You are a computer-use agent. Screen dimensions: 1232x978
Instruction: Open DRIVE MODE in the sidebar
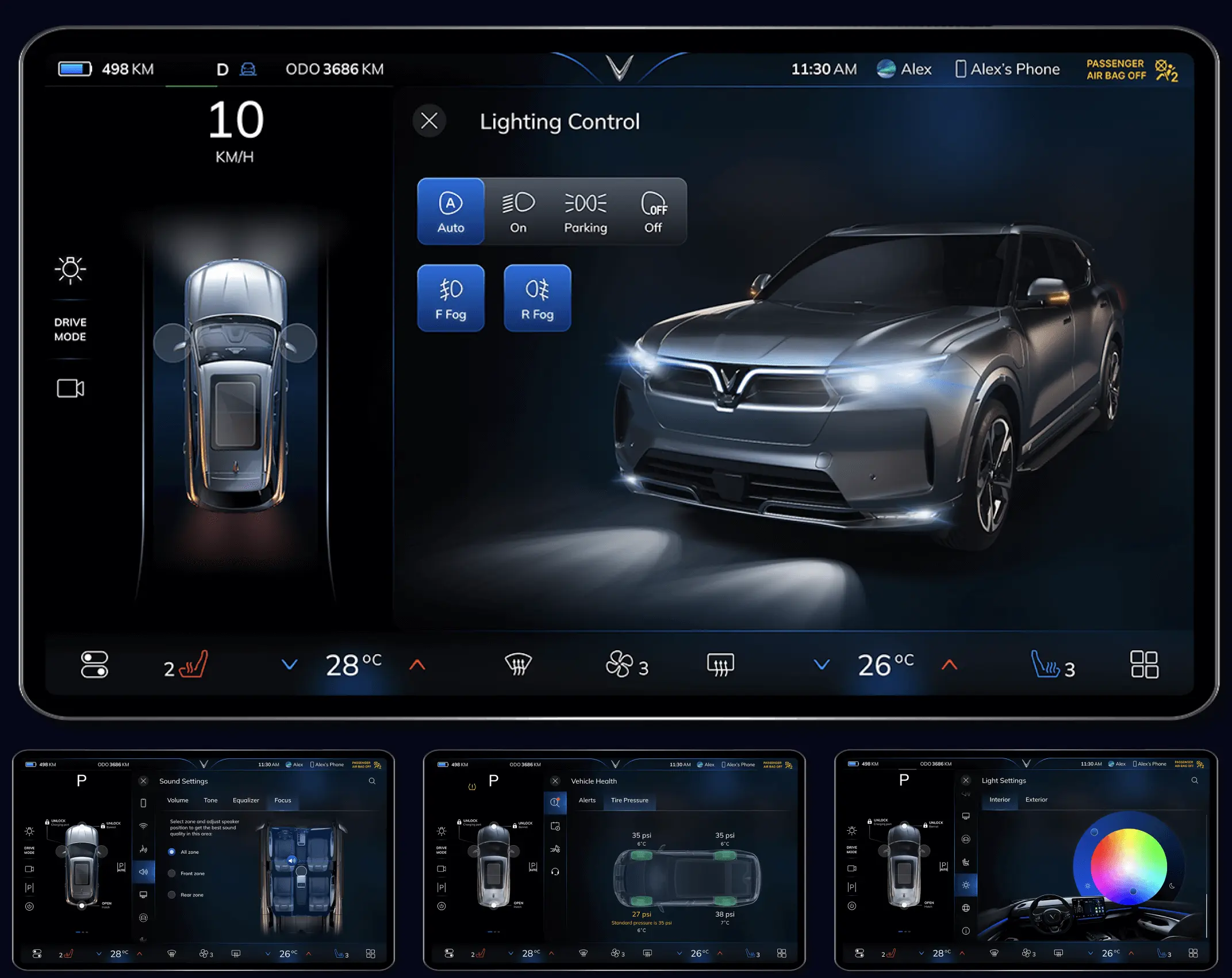pyautogui.click(x=70, y=329)
